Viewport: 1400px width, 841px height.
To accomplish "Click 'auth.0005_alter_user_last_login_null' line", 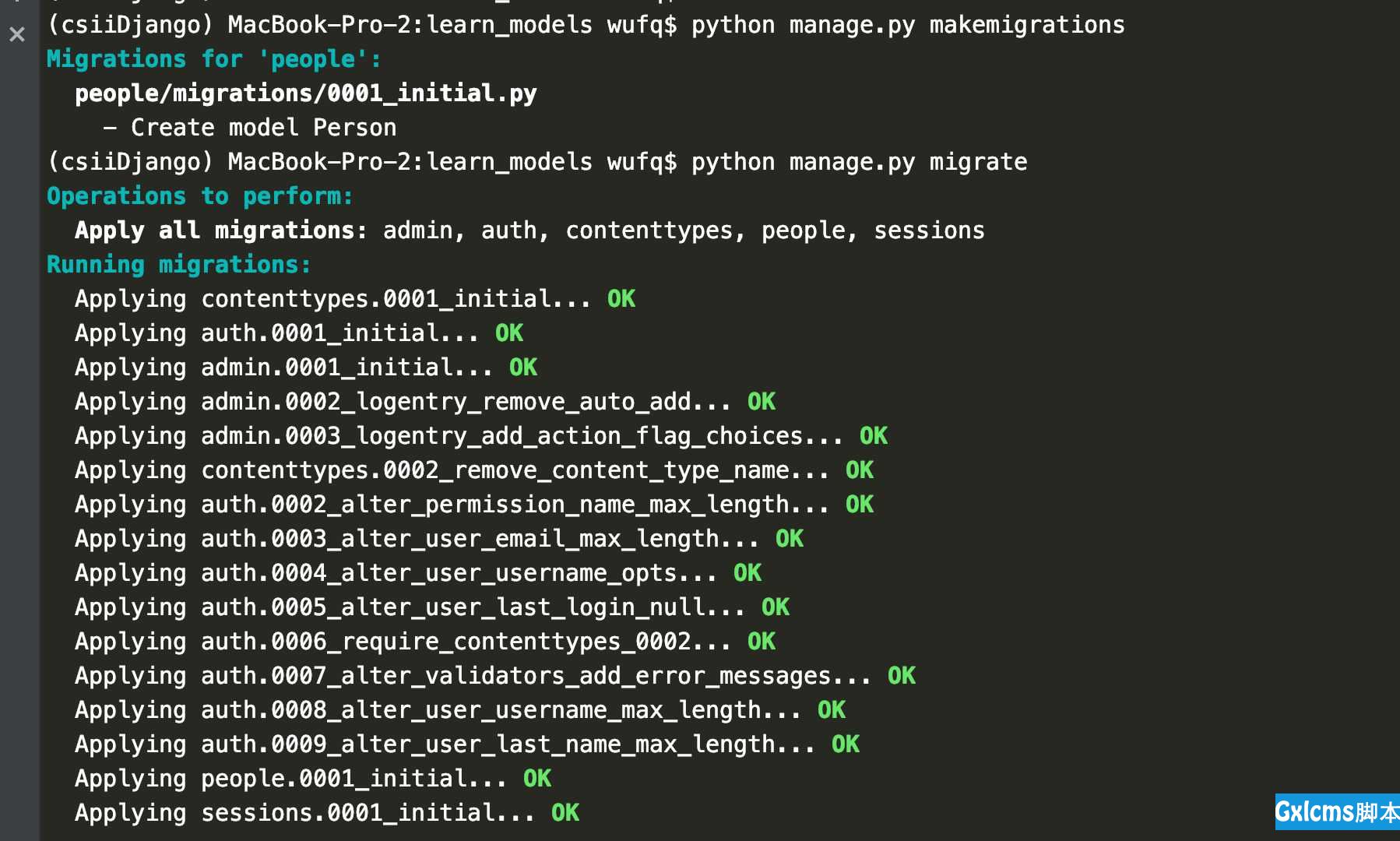I will (x=432, y=607).
